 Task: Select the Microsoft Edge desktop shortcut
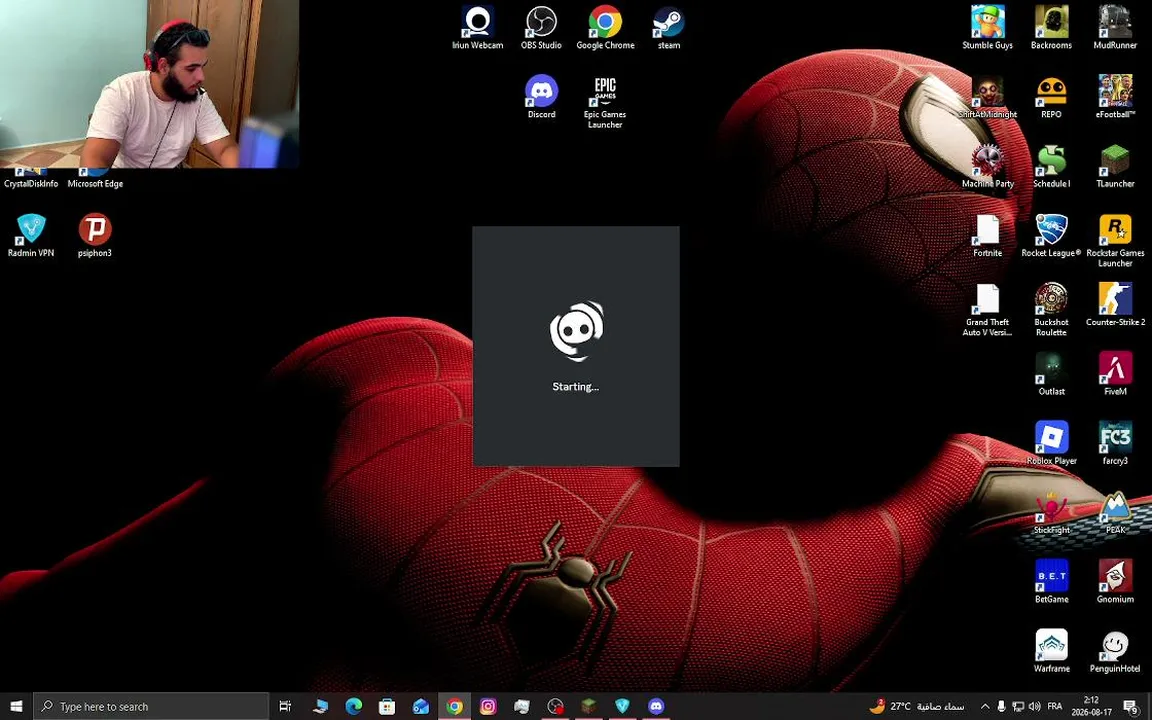coord(95,179)
